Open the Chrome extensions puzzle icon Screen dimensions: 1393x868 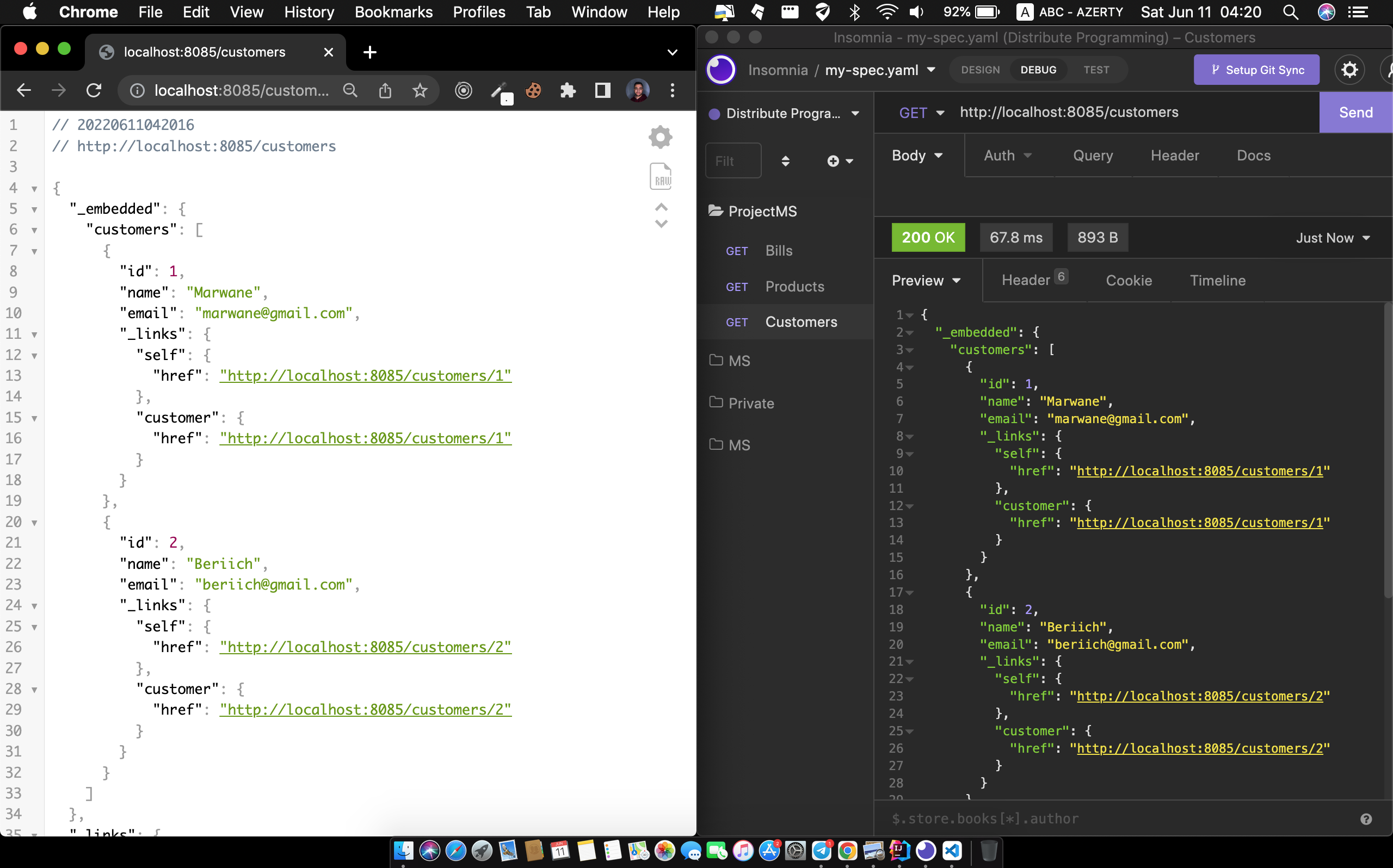pyautogui.click(x=568, y=90)
